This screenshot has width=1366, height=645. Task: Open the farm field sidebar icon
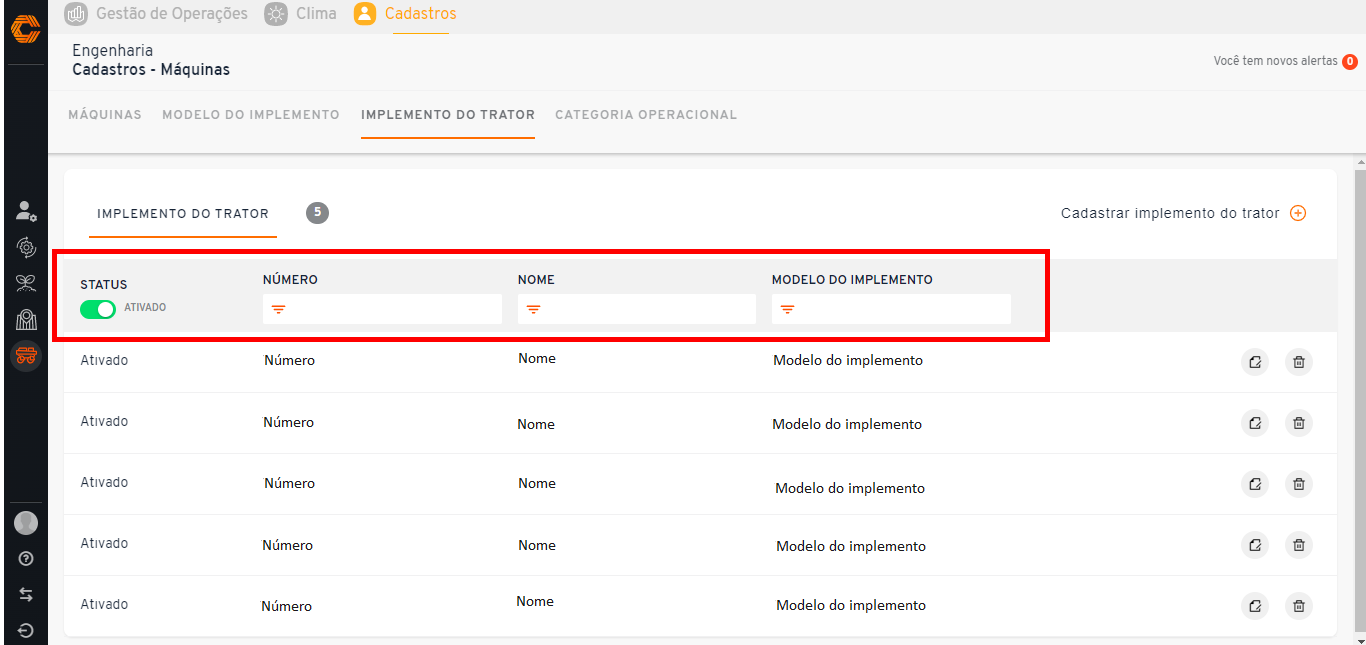26,319
